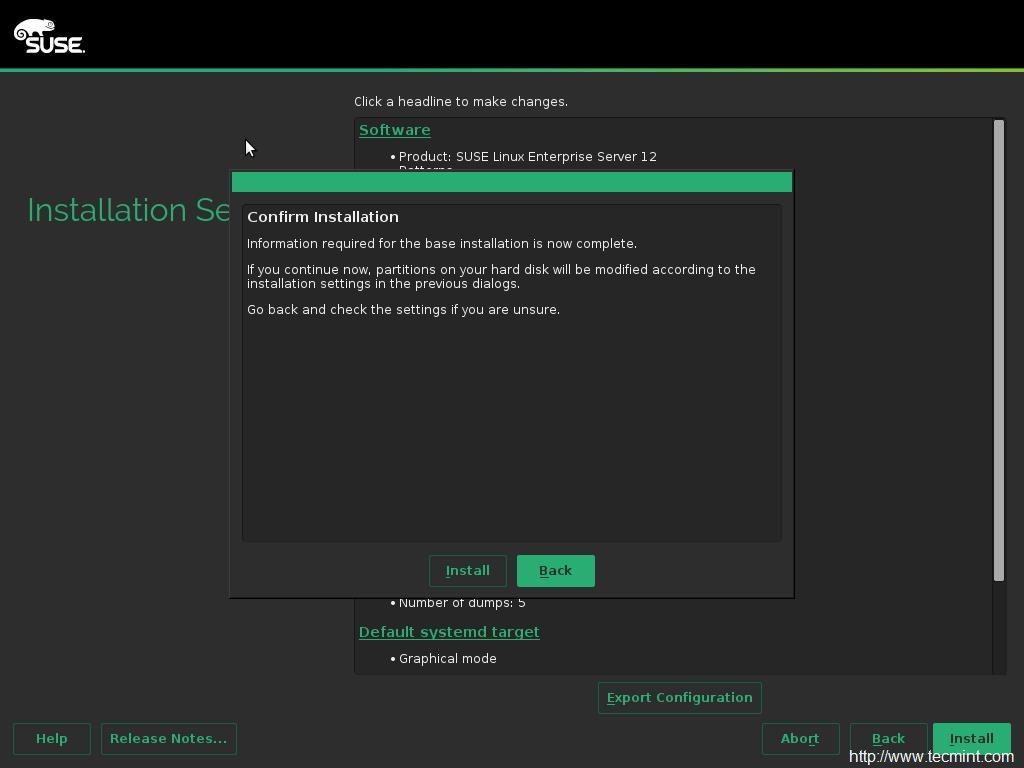Click the green dialog title bar

pos(511,182)
